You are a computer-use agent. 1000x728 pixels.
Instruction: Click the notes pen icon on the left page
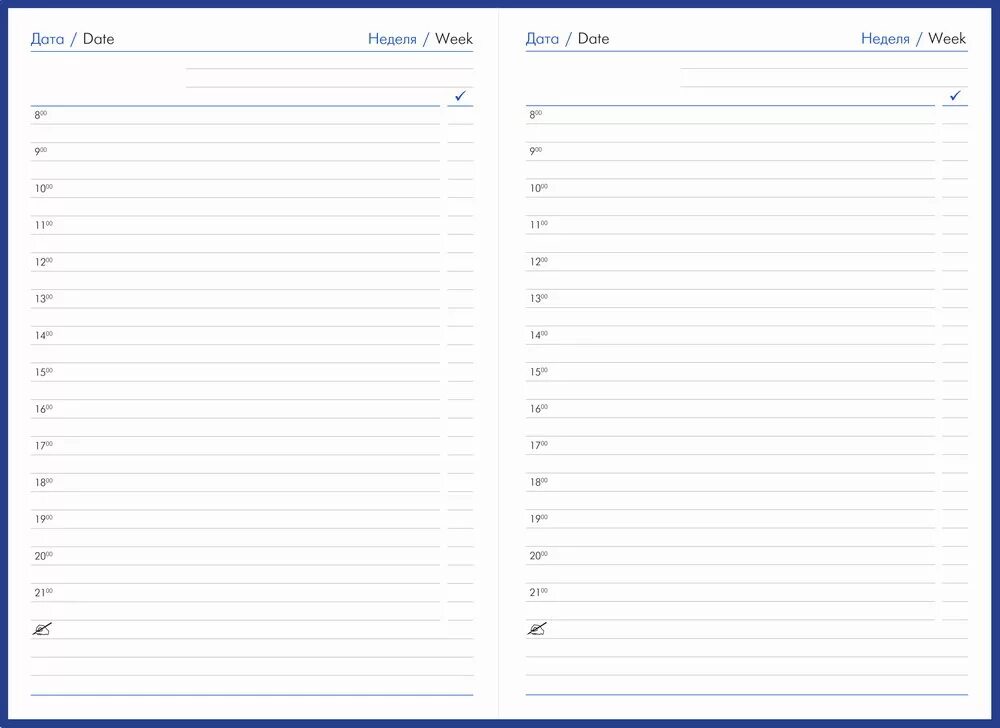tap(42, 629)
